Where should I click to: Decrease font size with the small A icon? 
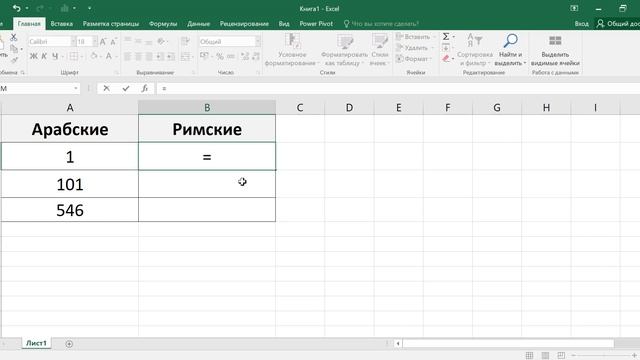point(113,42)
